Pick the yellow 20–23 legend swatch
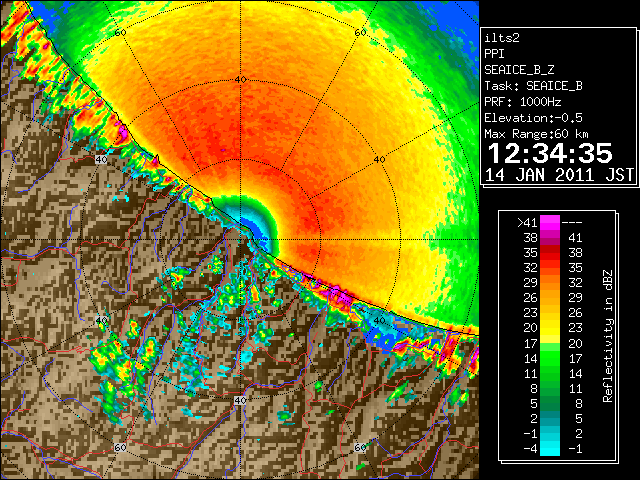The image size is (640, 480). [x=550, y=328]
